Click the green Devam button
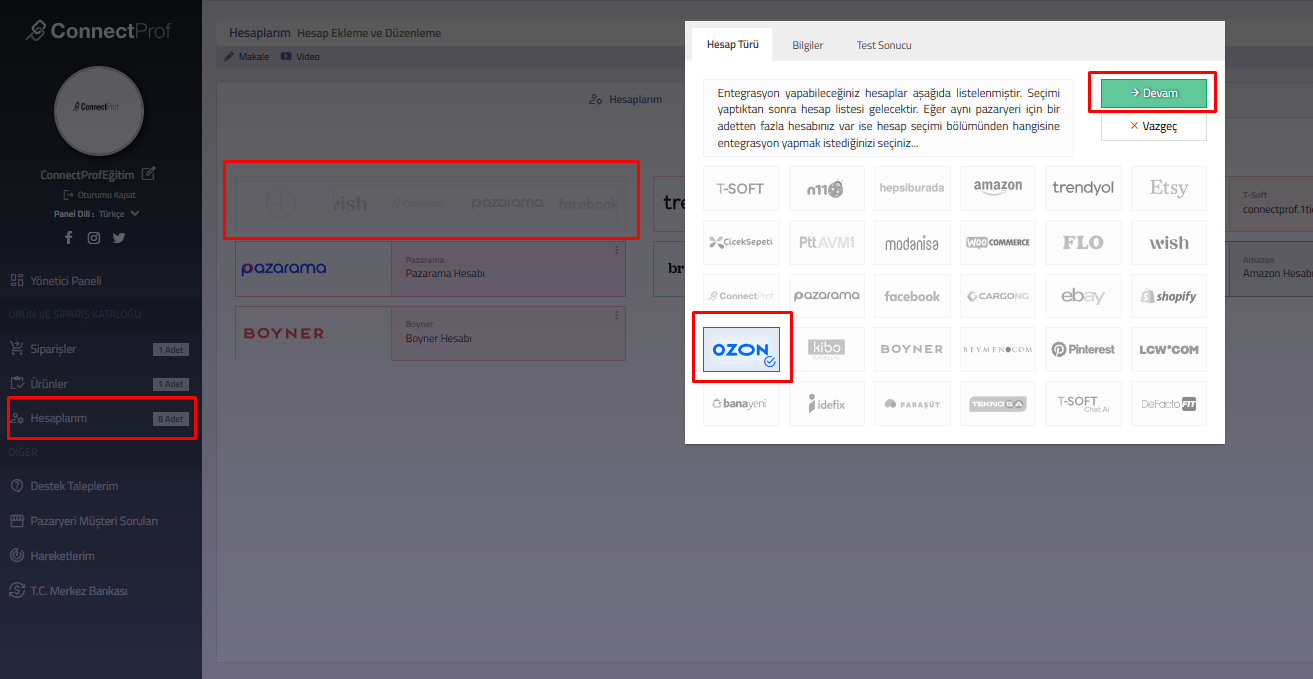1313x679 pixels. 1154,93
